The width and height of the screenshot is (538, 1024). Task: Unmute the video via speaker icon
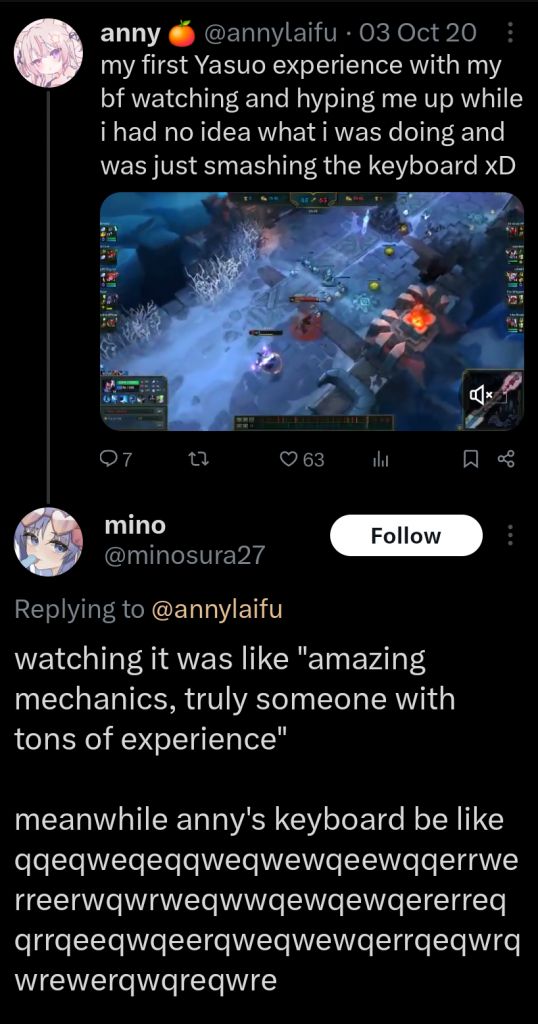click(x=482, y=394)
